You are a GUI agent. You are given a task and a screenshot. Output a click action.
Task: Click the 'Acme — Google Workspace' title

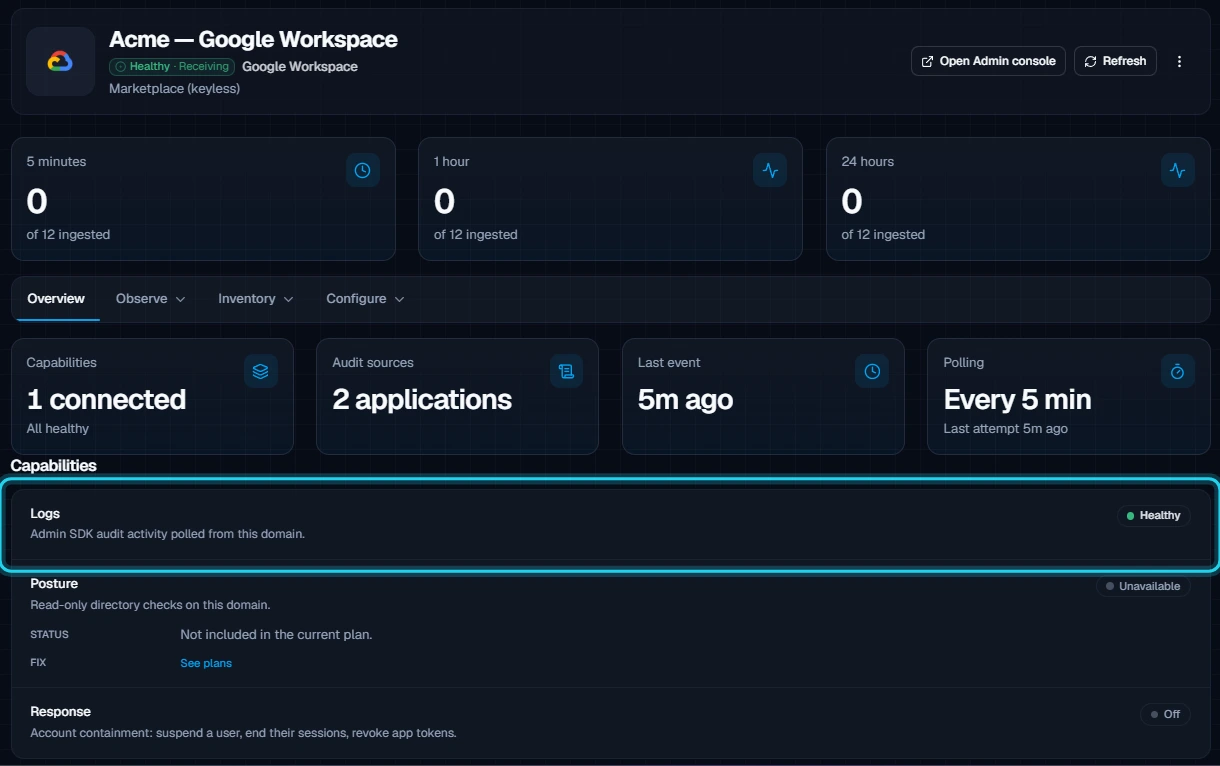click(253, 40)
